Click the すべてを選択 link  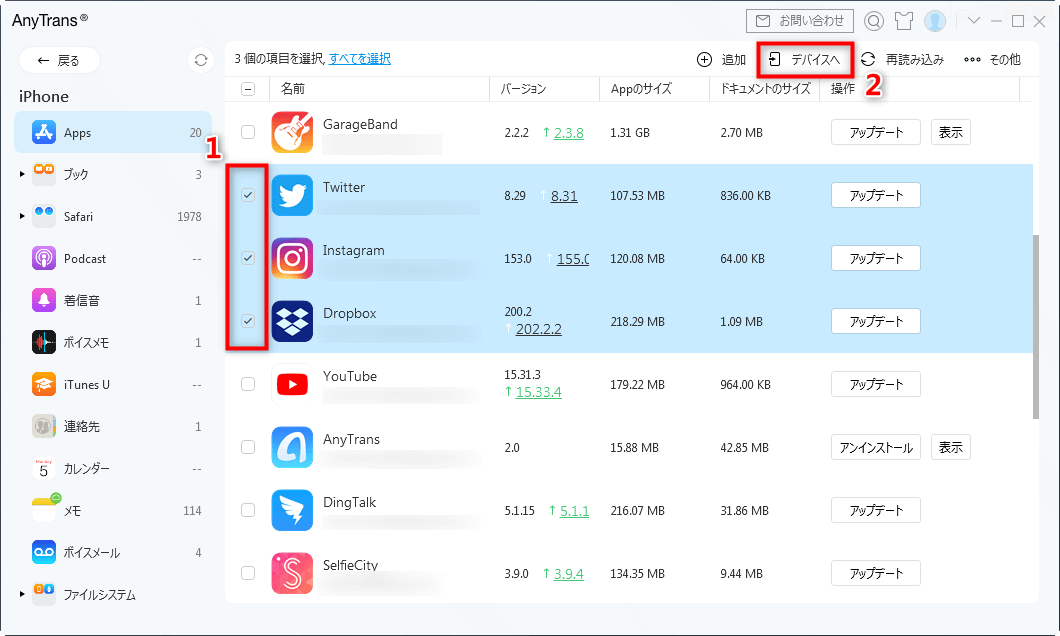(x=360, y=59)
